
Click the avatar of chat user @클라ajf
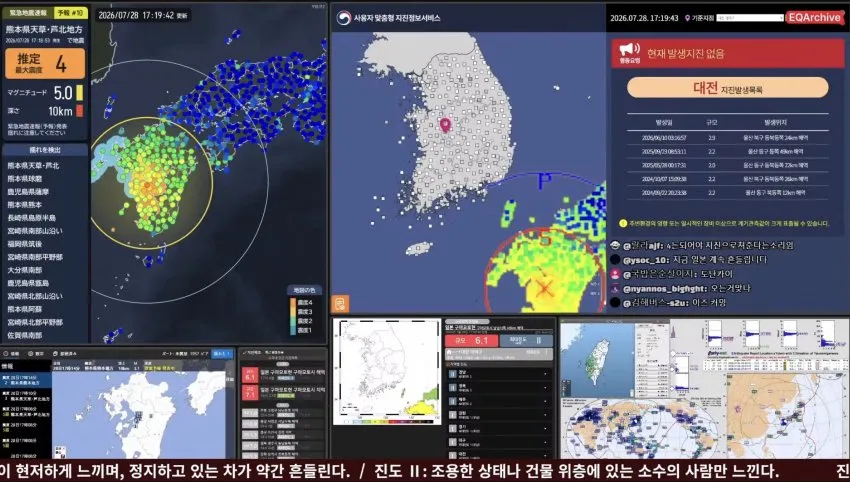tap(615, 245)
